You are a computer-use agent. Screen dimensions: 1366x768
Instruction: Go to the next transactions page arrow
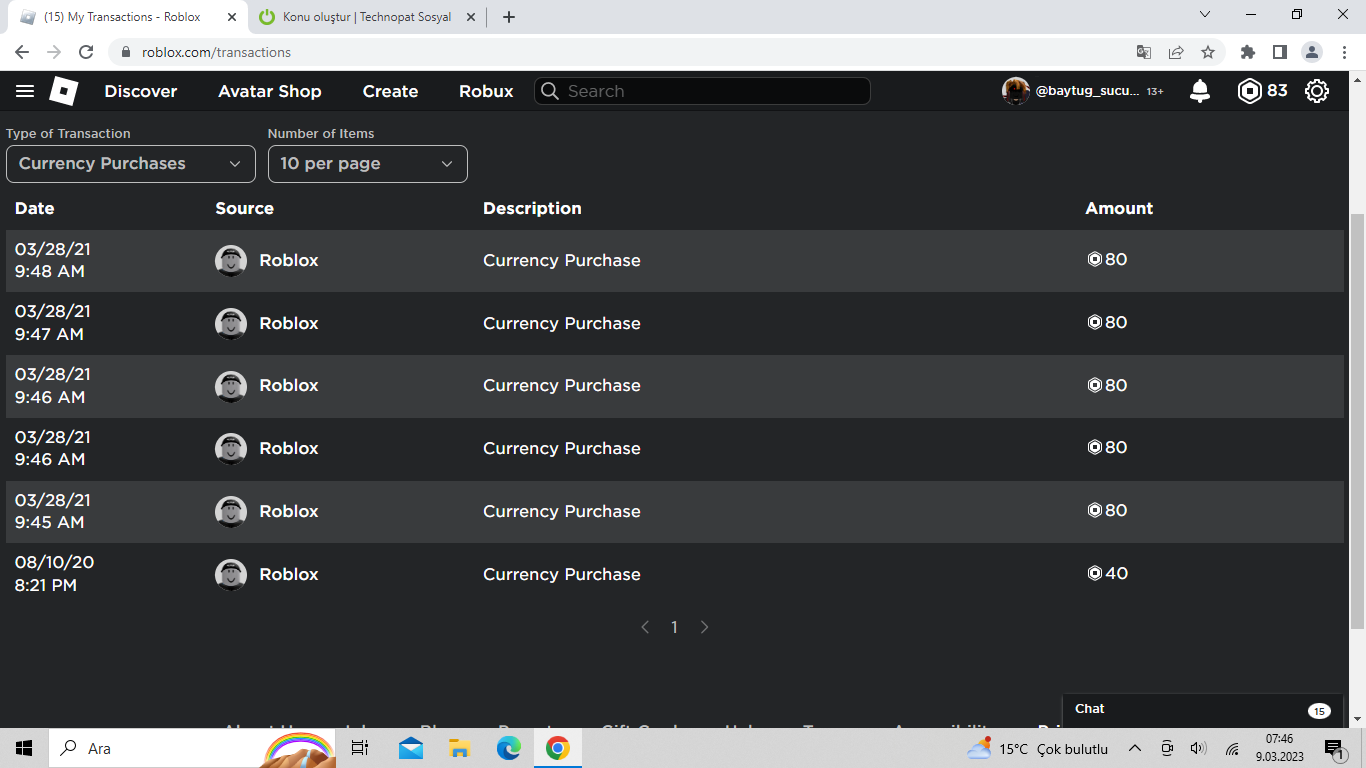(705, 627)
